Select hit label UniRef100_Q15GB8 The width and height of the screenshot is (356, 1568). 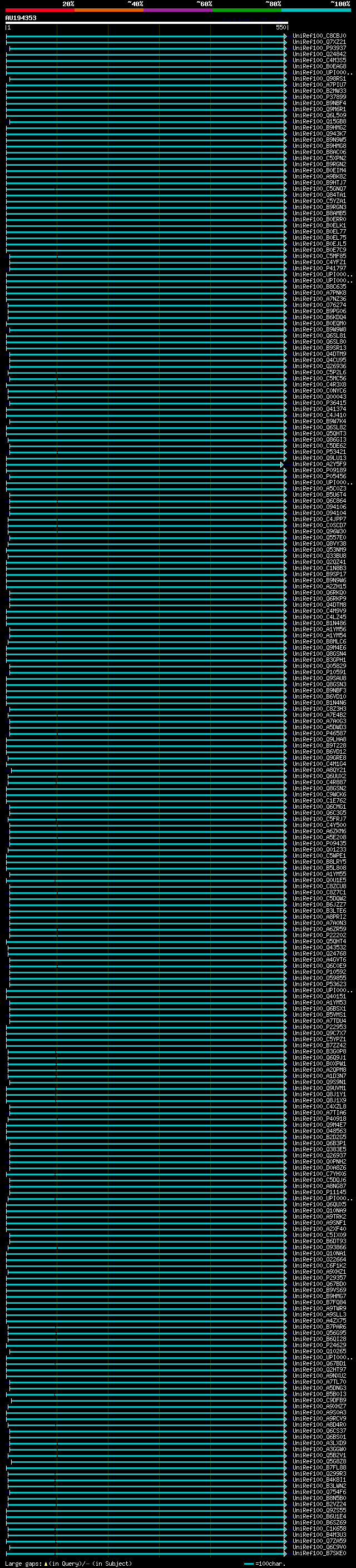pos(319,121)
